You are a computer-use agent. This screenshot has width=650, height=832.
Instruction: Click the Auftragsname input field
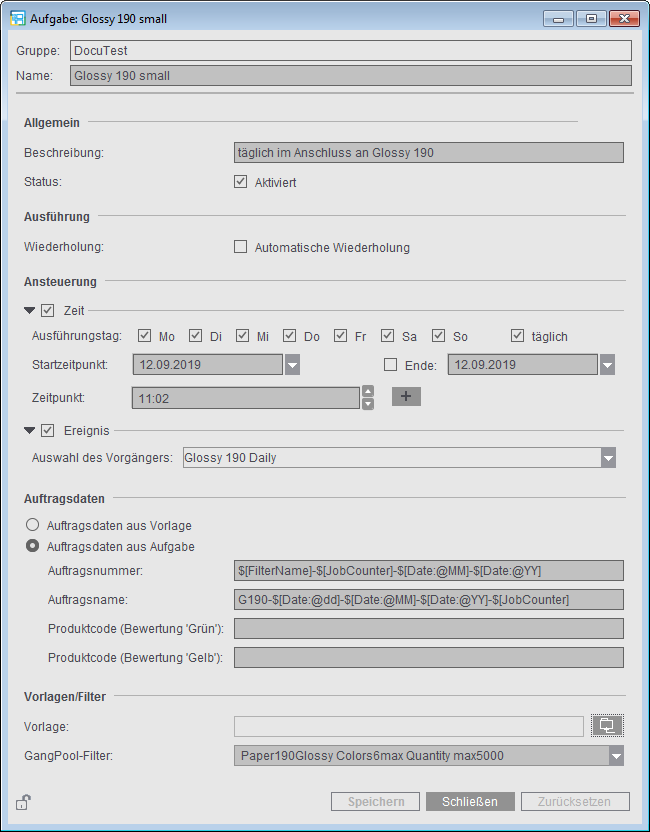click(x=429, y=600)
